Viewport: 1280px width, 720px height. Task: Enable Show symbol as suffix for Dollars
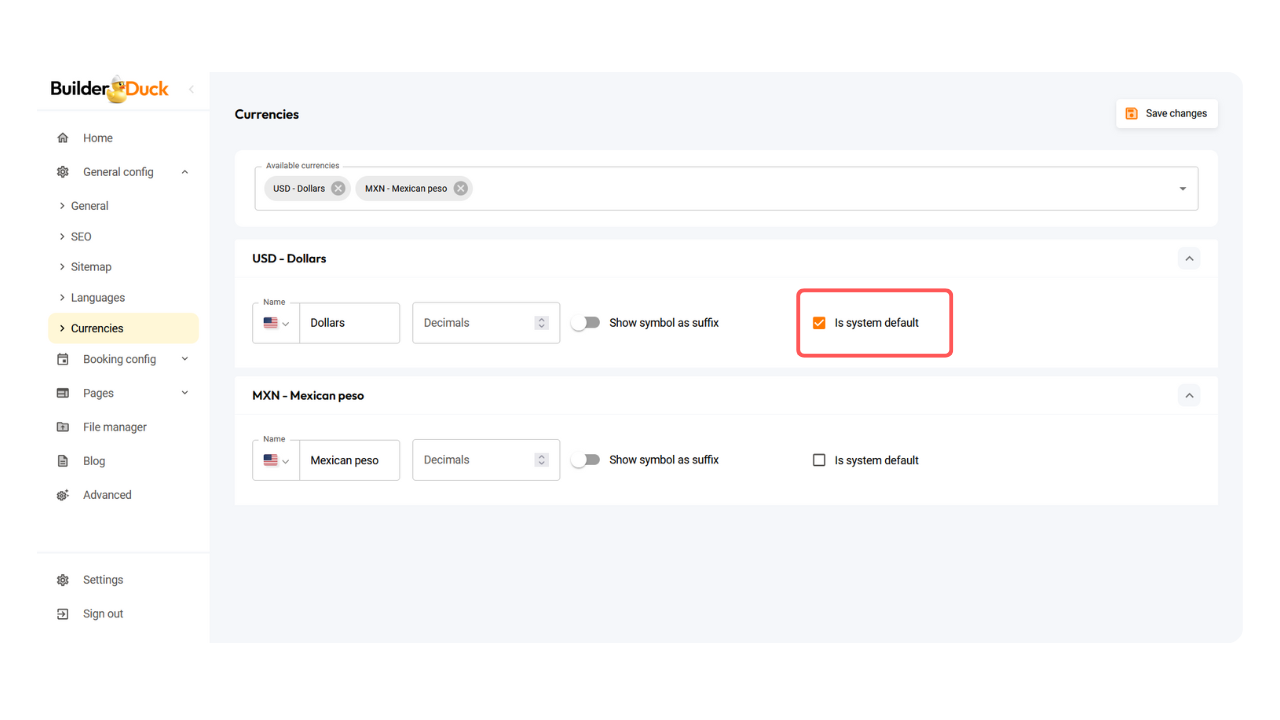[x=585, y=323]
